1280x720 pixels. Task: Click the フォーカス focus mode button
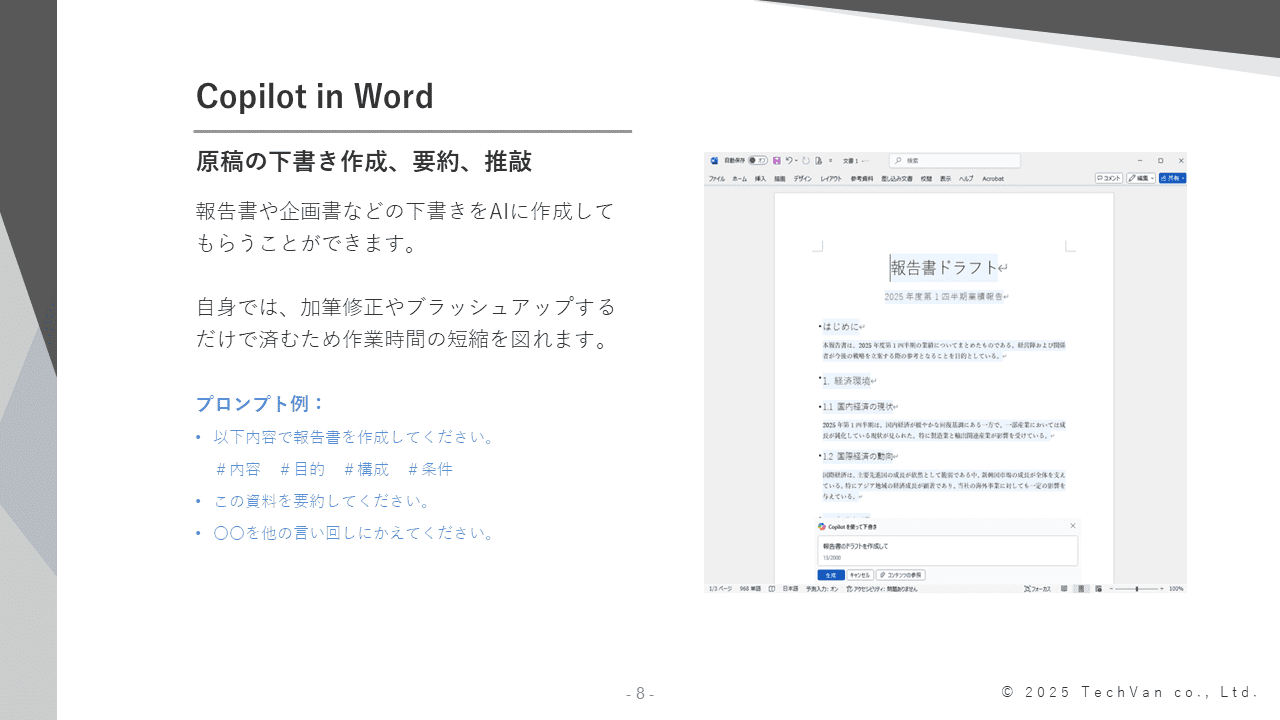point(1037,589)
